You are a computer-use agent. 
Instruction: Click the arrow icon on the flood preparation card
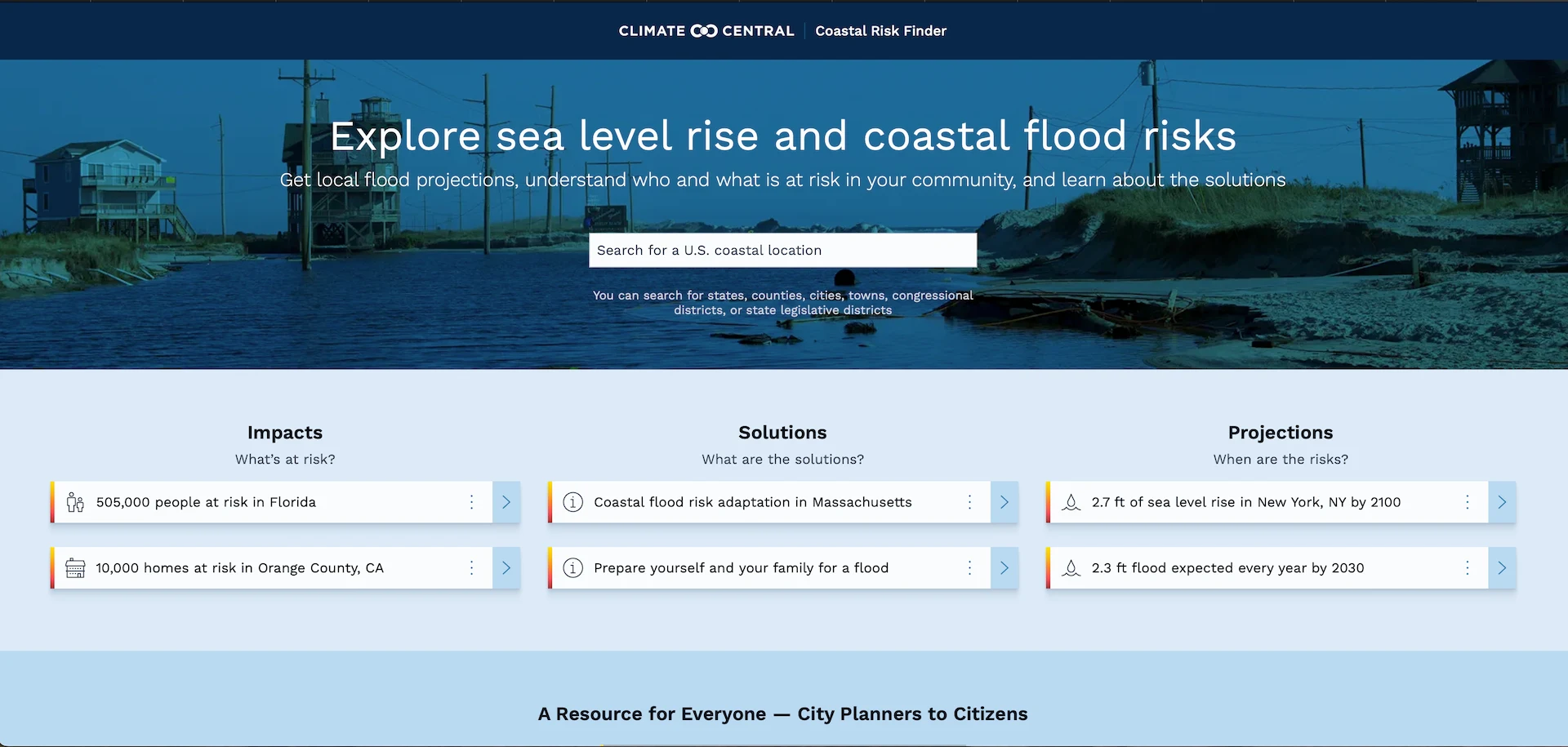tap(1004, 567)
